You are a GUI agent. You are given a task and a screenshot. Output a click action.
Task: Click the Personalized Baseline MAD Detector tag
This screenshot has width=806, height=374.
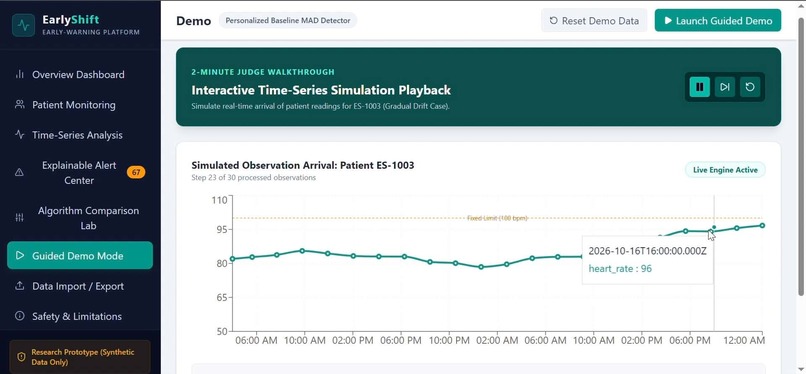[288, 21]
